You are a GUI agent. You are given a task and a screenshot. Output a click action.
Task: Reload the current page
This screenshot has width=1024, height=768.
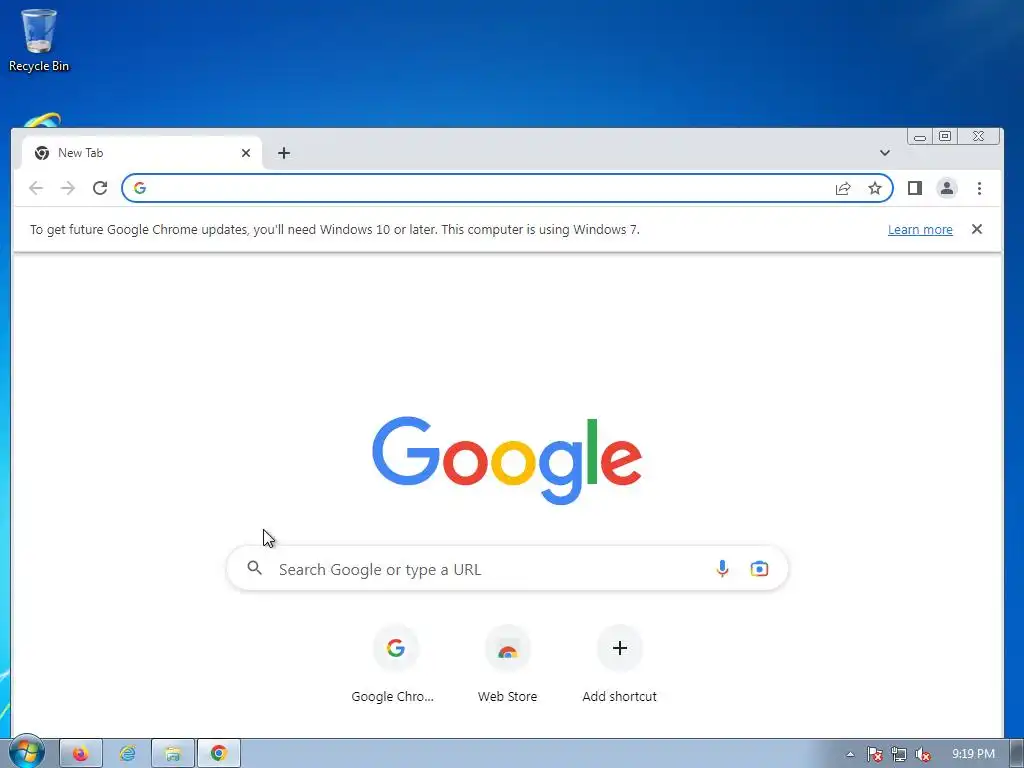[x=100, y=188]
